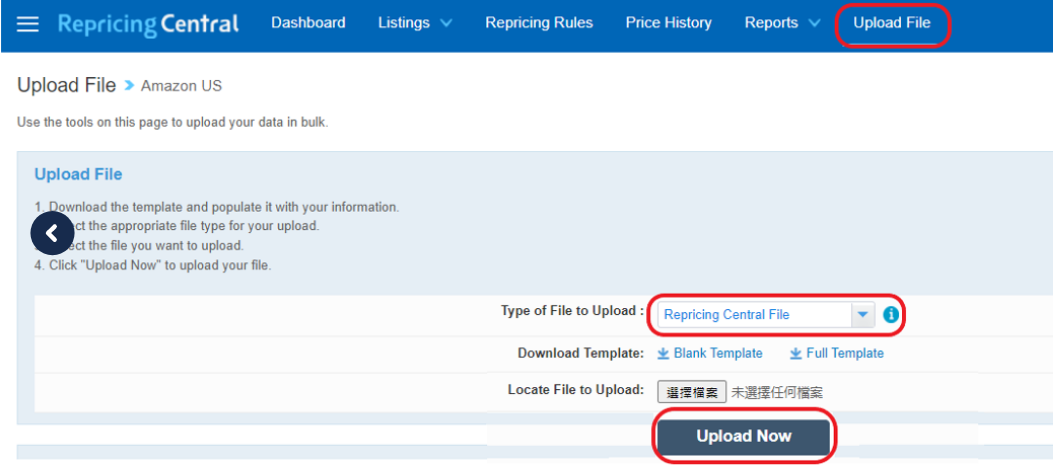Open the Type of File dropdown arrow
Screen dimensions: 1053x469
tap(863, 314)
